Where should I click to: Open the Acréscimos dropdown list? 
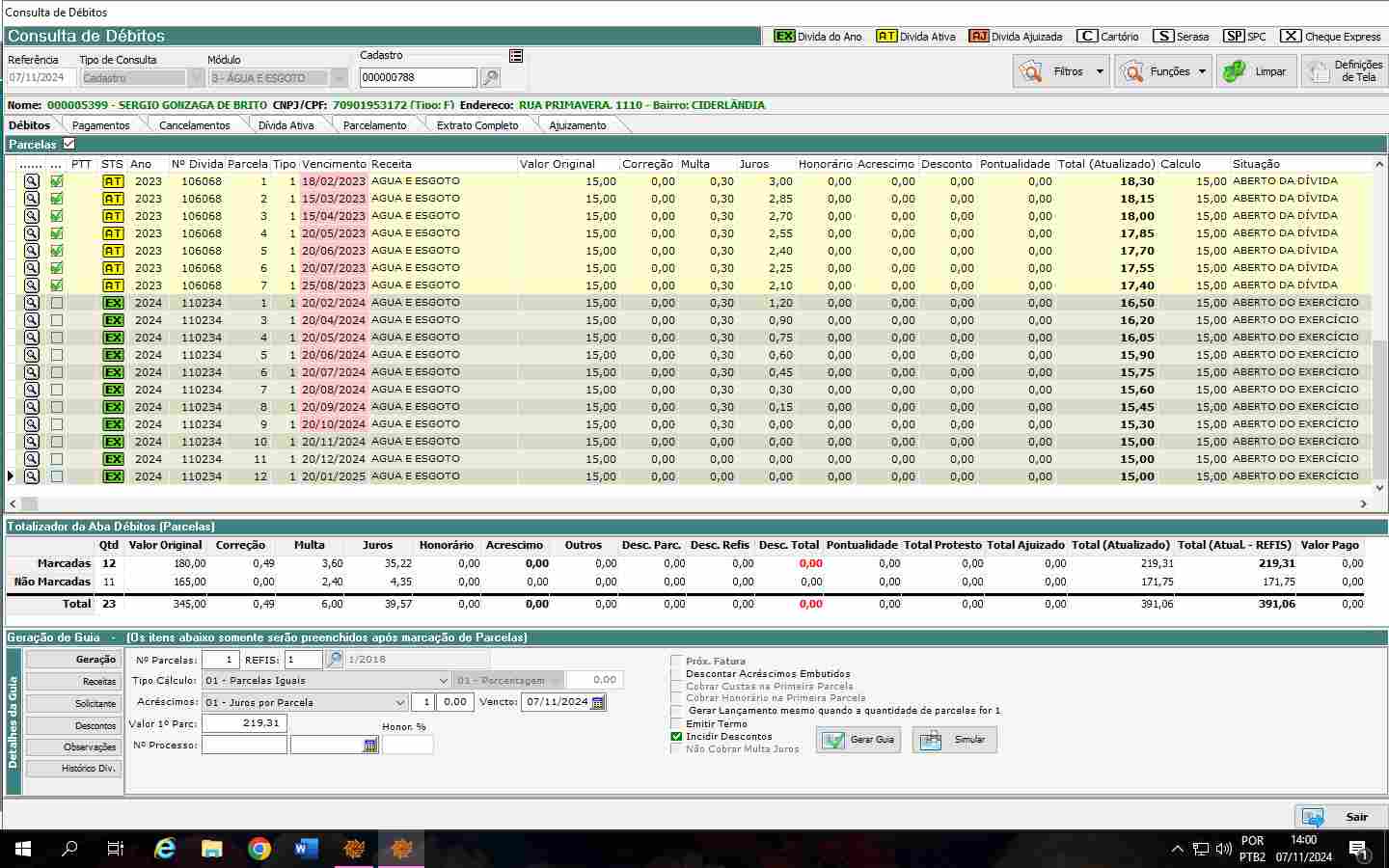(399, 703)
